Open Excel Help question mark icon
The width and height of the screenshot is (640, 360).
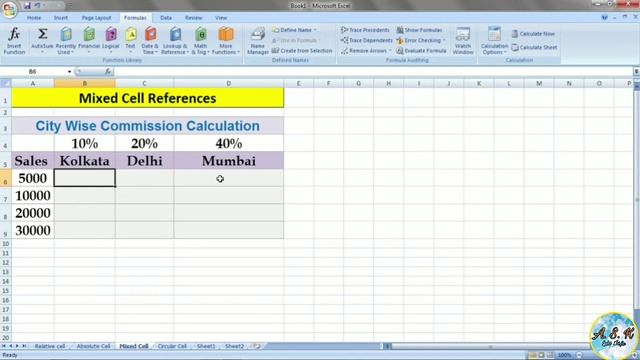[x=604, y=18]
